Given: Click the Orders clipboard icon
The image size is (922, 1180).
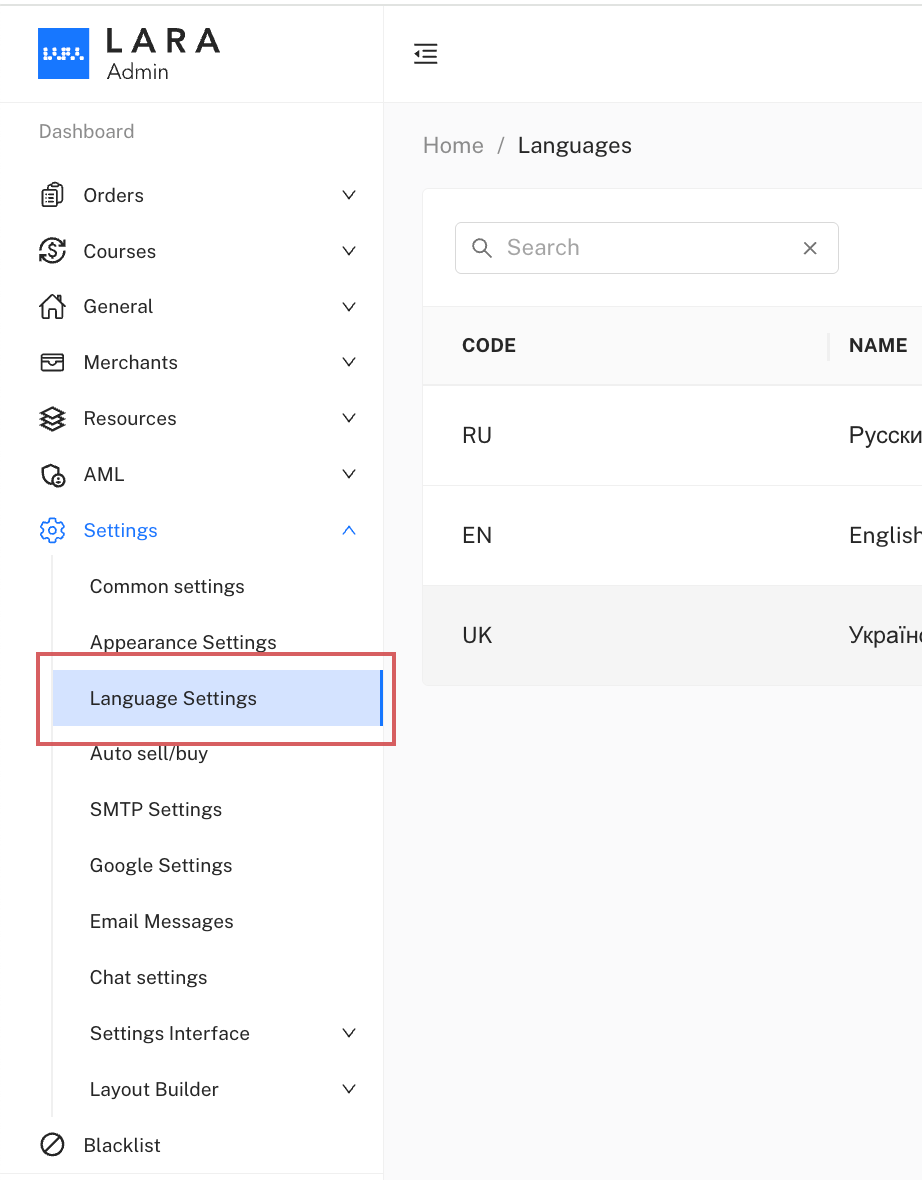Looking at the screenshot, I should 52,195.
